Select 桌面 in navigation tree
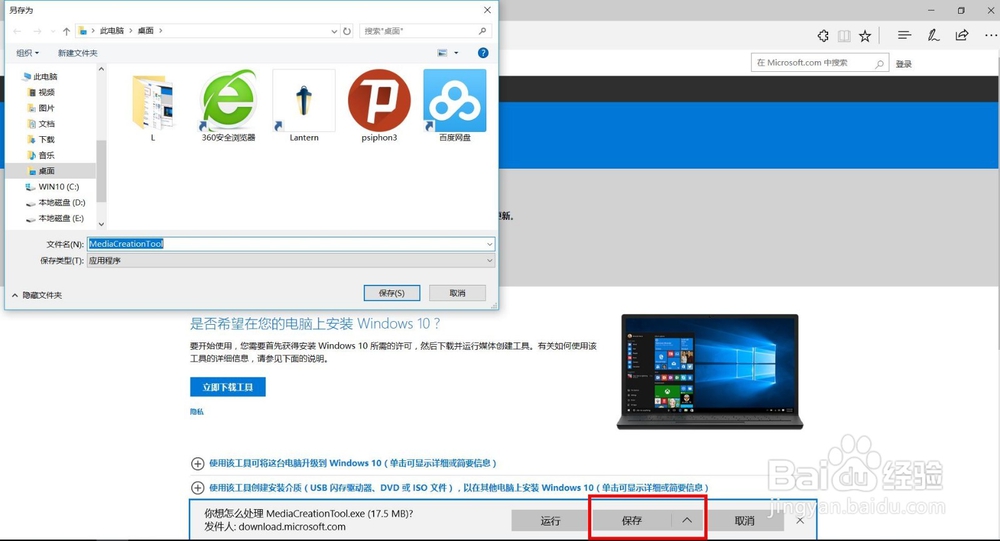The height and width of the screenshot is (541, 1000). [x=41, y=171]
